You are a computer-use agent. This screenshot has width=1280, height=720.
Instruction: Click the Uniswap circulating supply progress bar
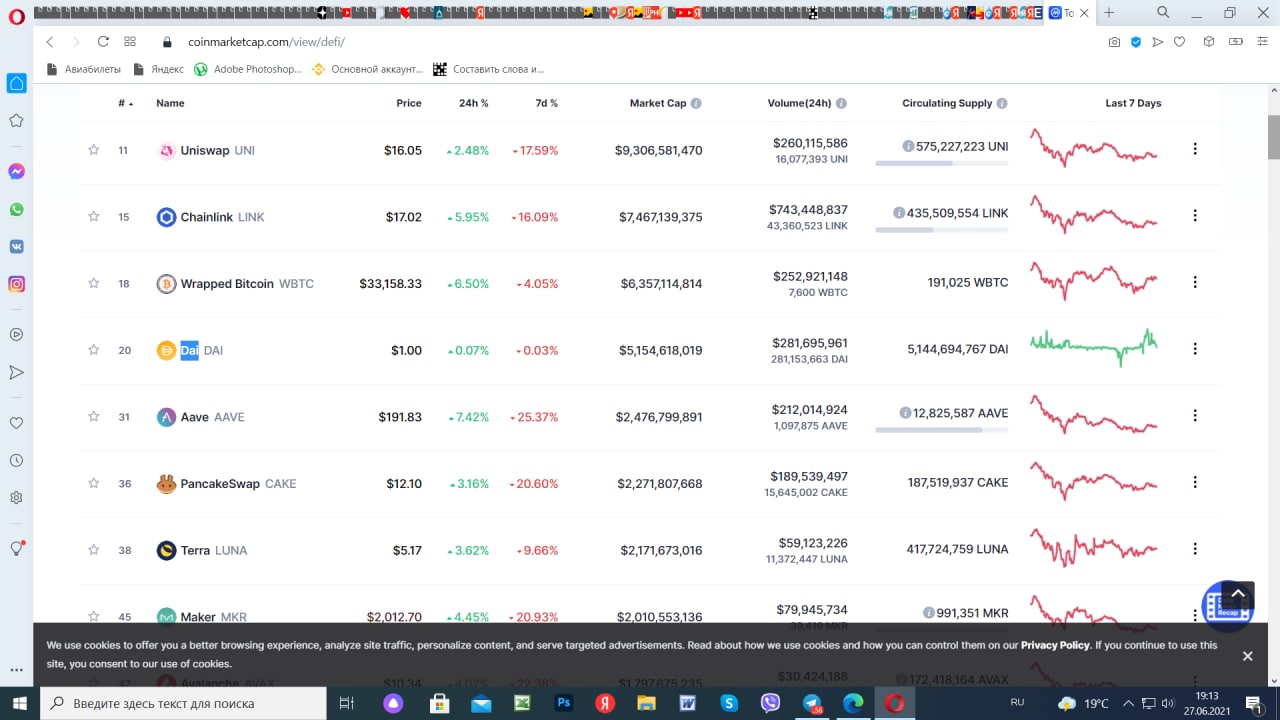pyautogui.click(x=942, y=163)
